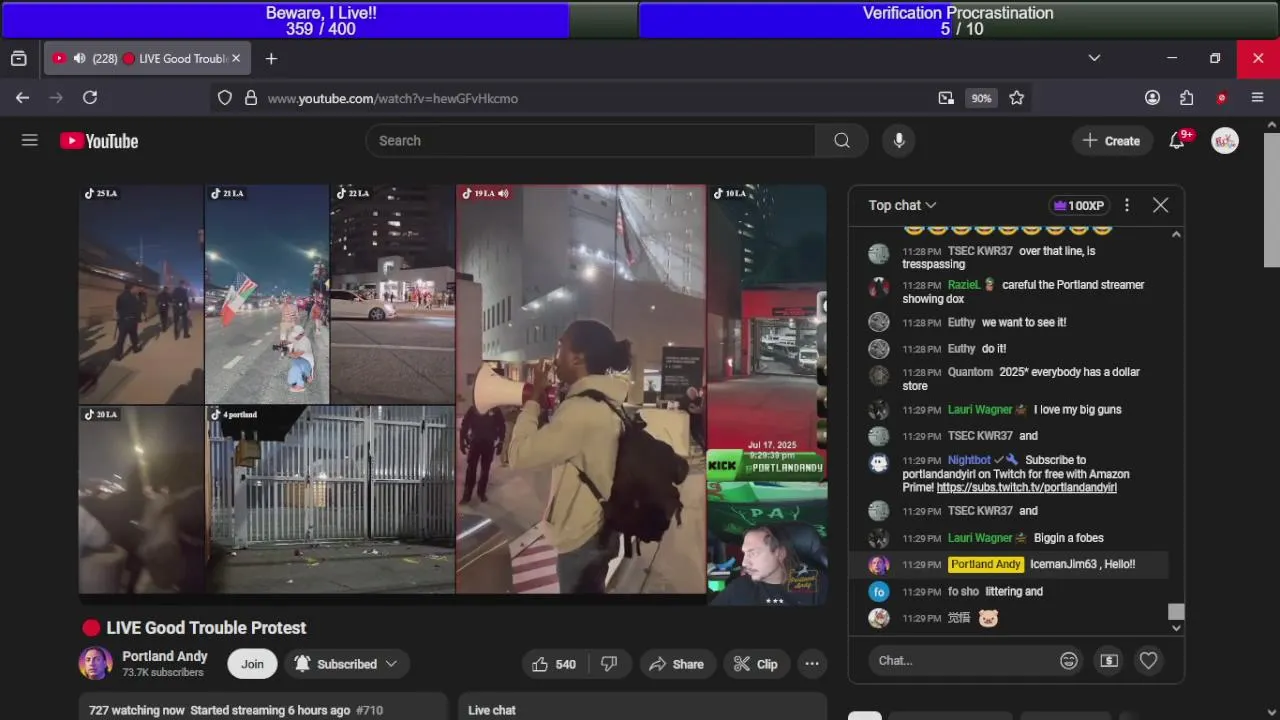
Task: Like the video with 540 likes
Action: pyautogui.click(x=554, y=664)
